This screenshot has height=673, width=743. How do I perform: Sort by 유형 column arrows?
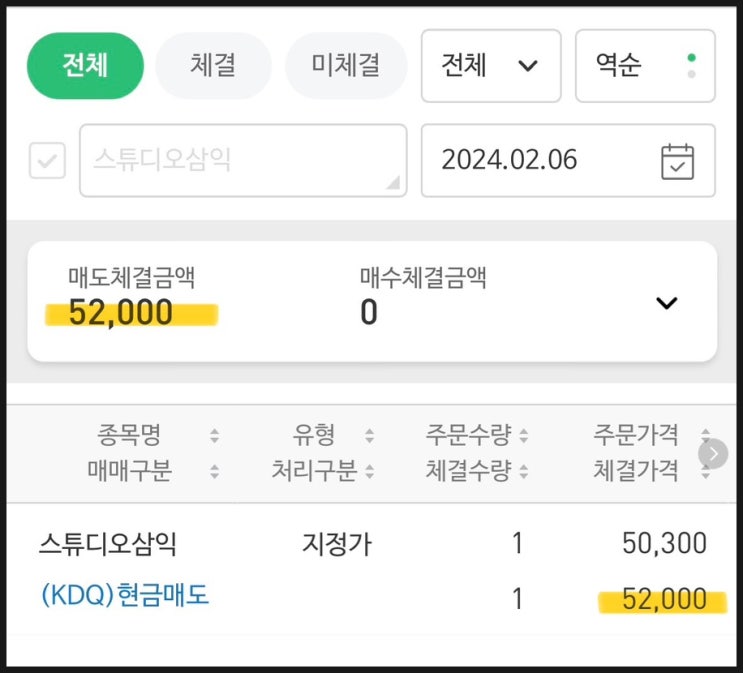pos(369,436)
